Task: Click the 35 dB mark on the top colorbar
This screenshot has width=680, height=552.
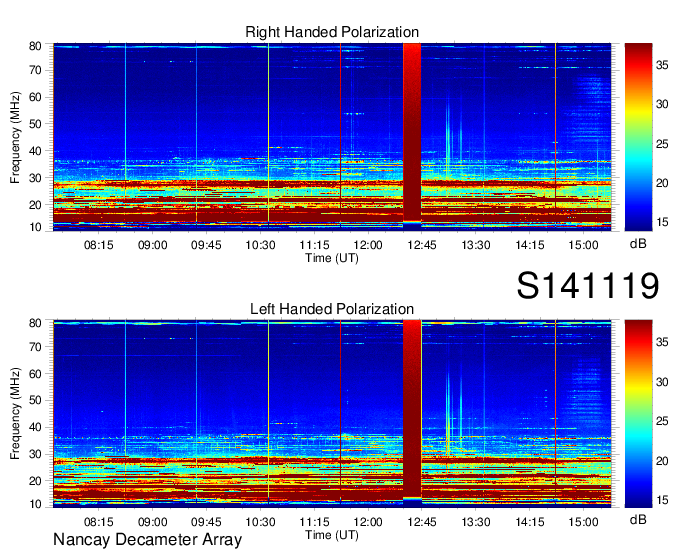Action: coord(662,65)
